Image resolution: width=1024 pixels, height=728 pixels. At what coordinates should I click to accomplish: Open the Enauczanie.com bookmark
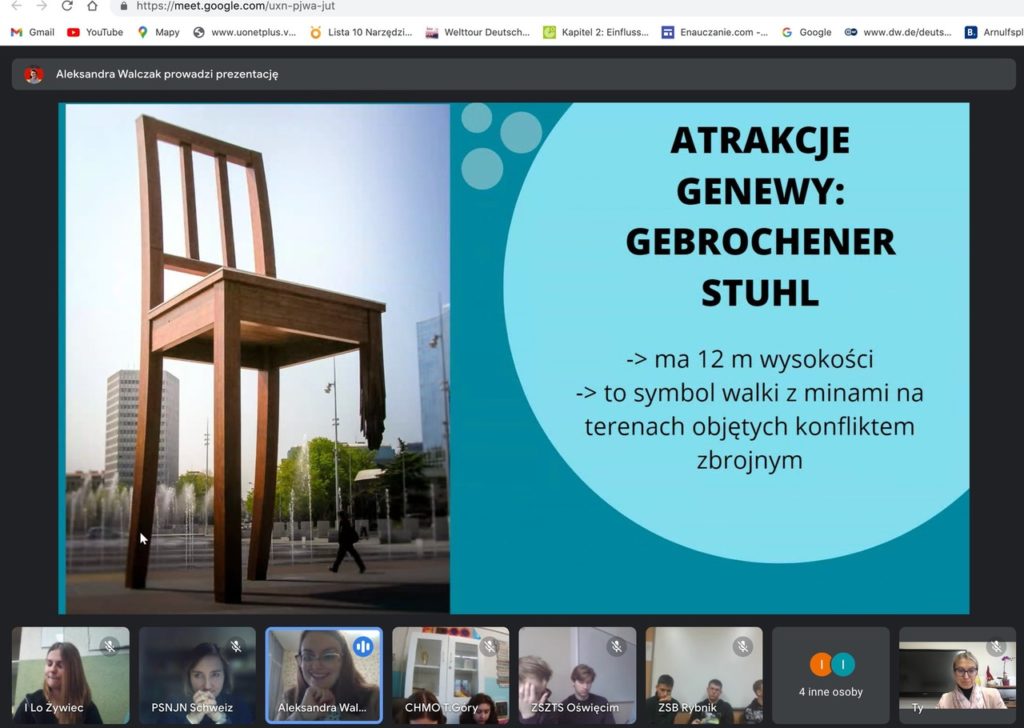714,32
